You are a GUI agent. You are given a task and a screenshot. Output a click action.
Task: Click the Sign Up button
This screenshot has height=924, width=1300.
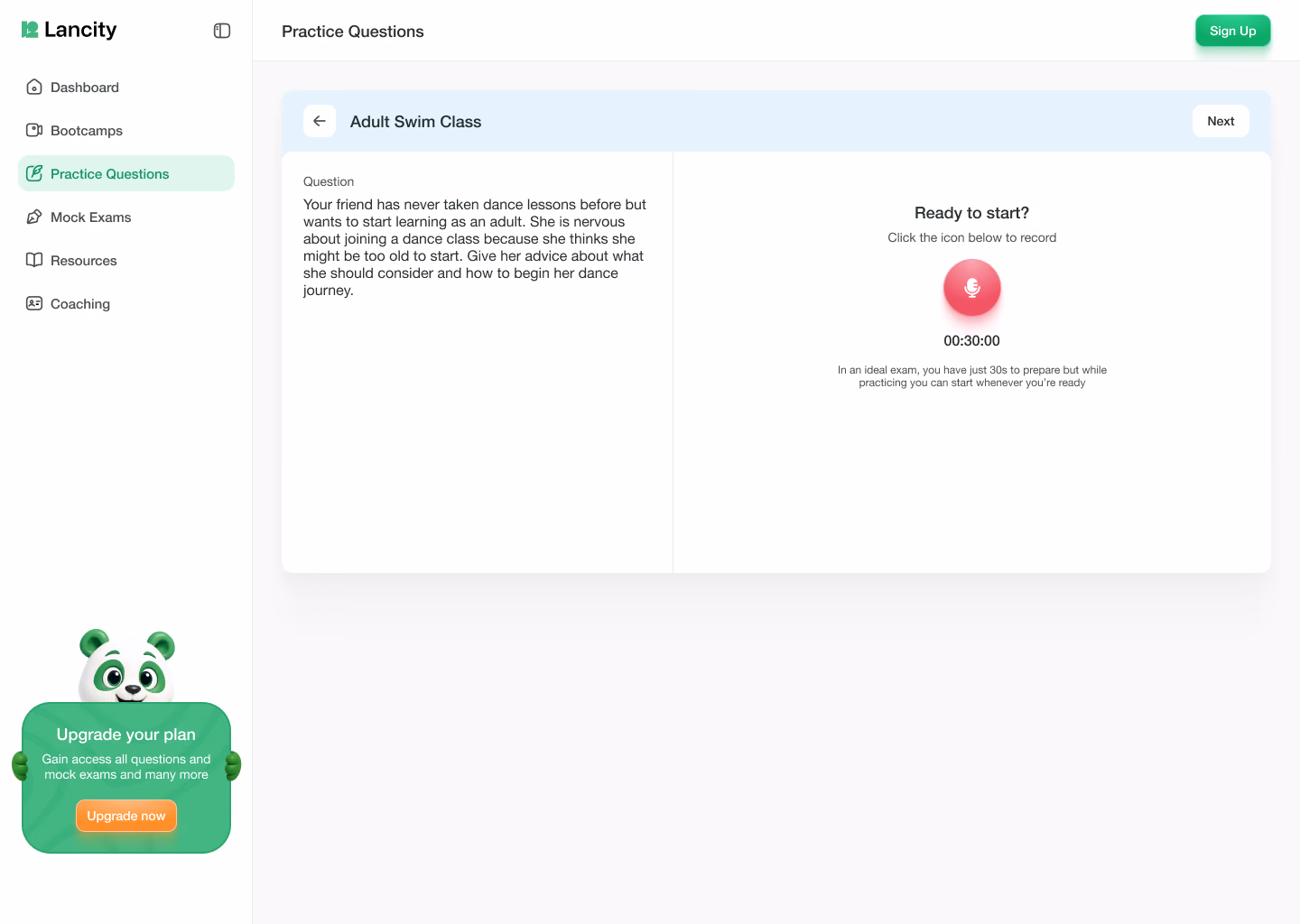coord(1233,31)
